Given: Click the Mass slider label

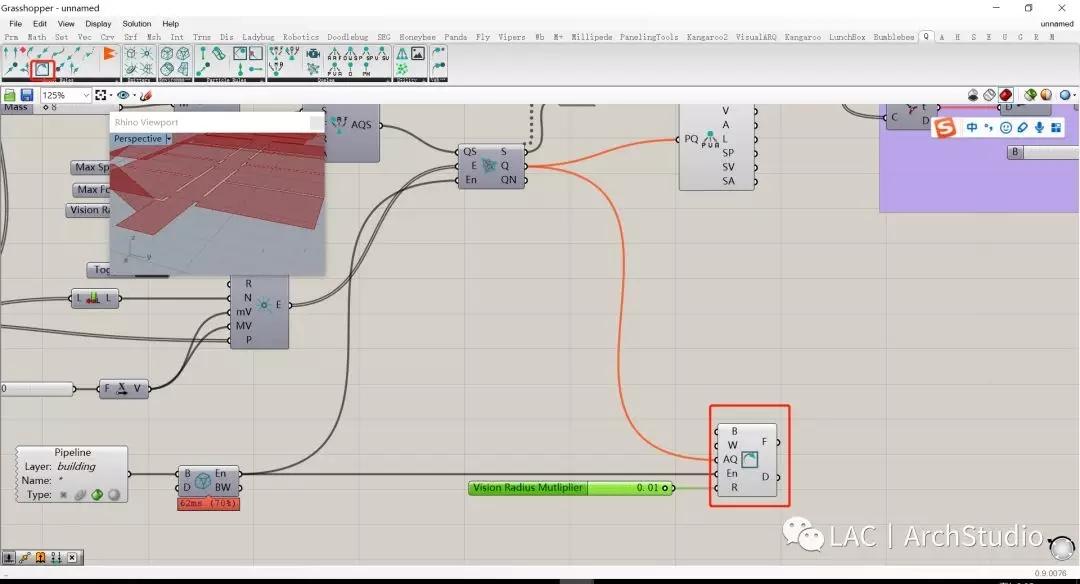Looking at the screenshot, I should [x=15, y=107].
